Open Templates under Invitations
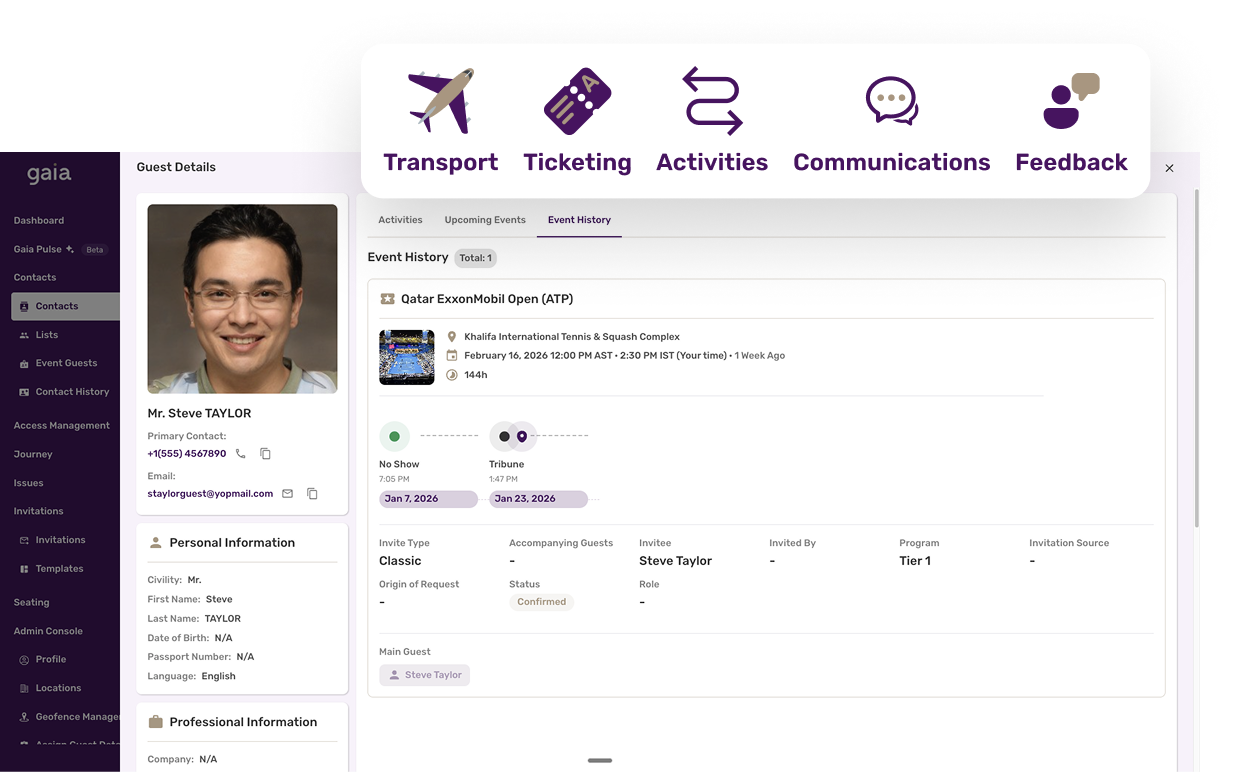1233x772 pixels. [59, 569]
